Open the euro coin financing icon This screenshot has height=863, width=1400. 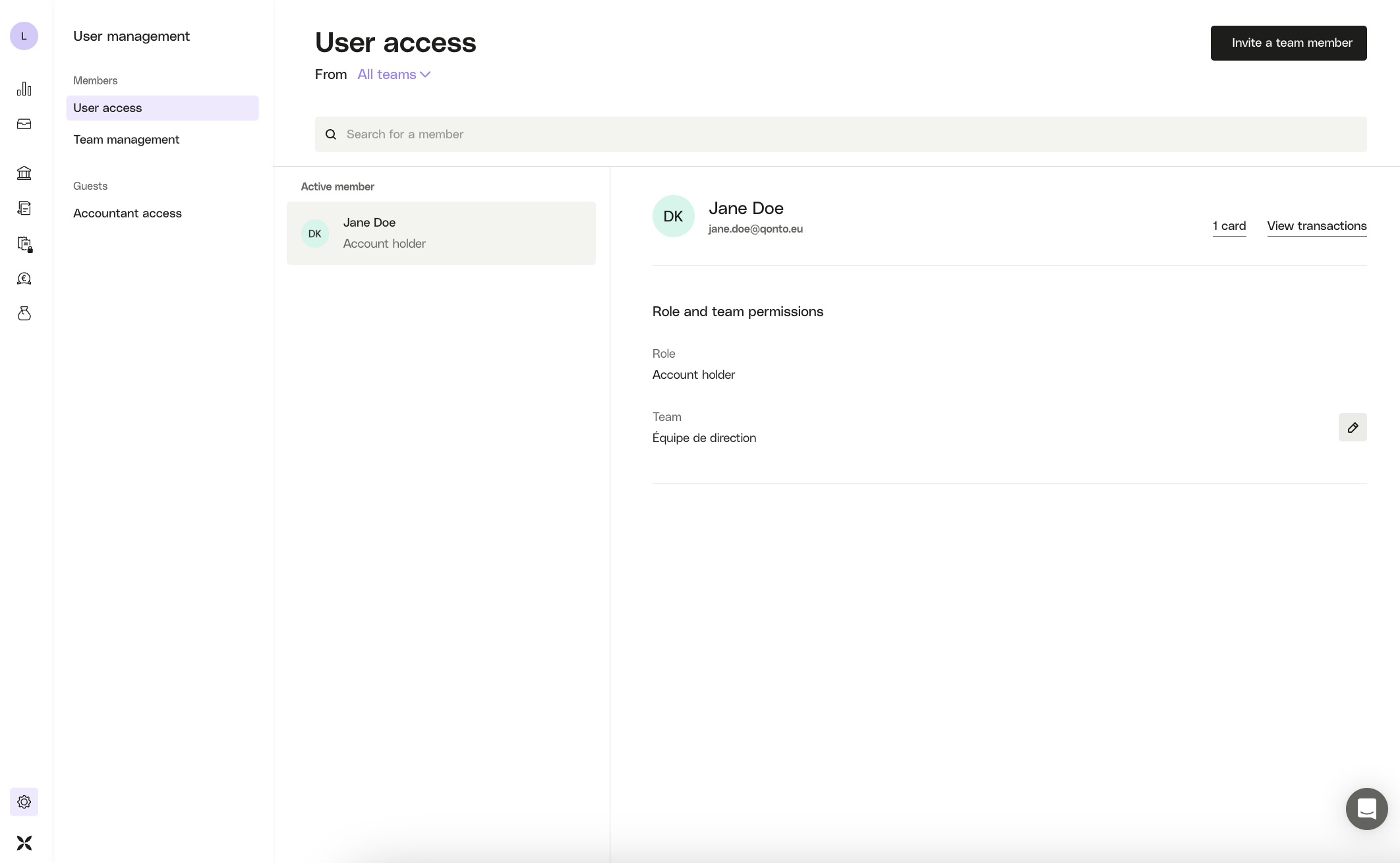(x=24, y=279)
